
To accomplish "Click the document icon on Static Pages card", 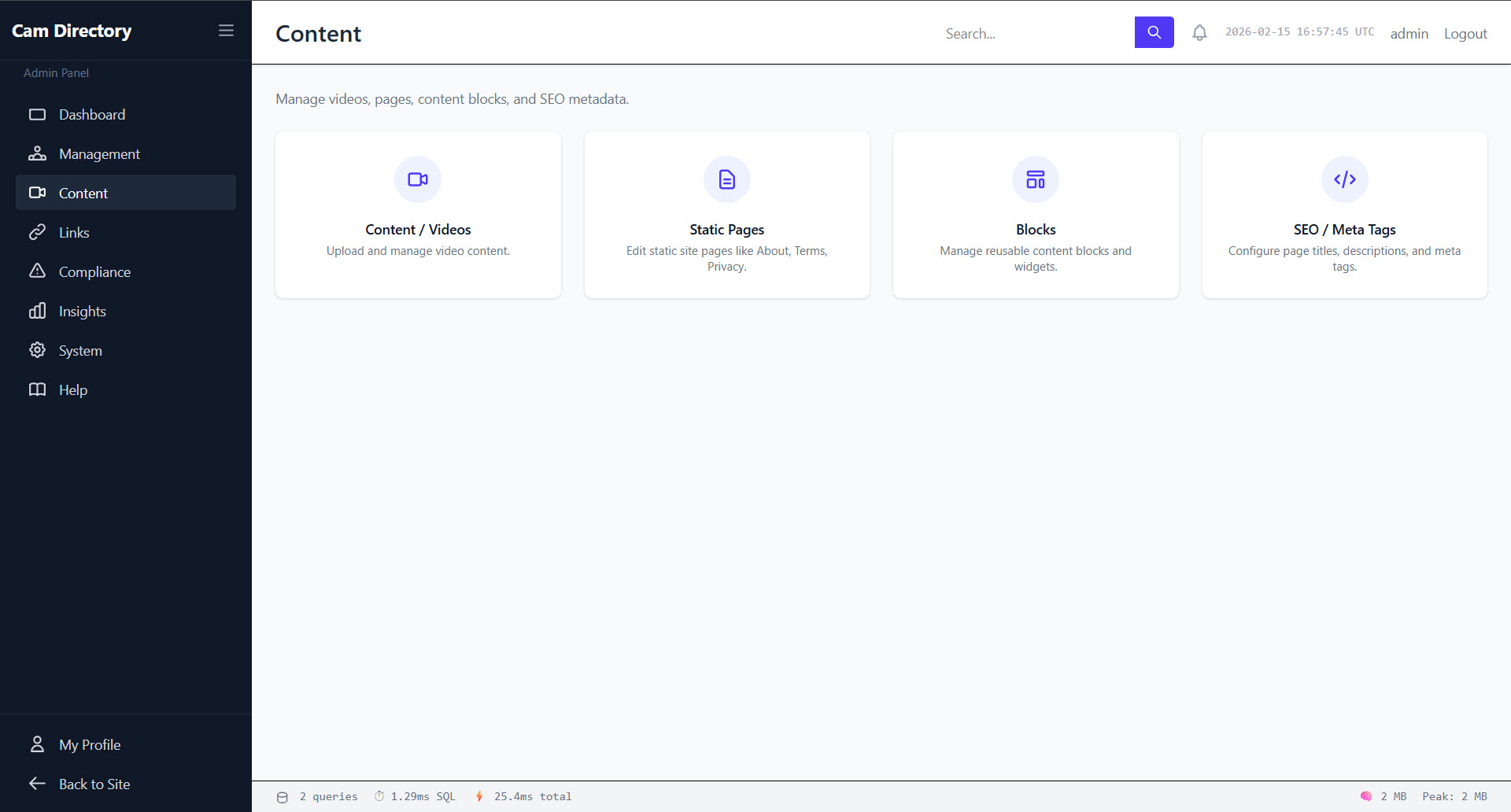I will tap(726, 179).
